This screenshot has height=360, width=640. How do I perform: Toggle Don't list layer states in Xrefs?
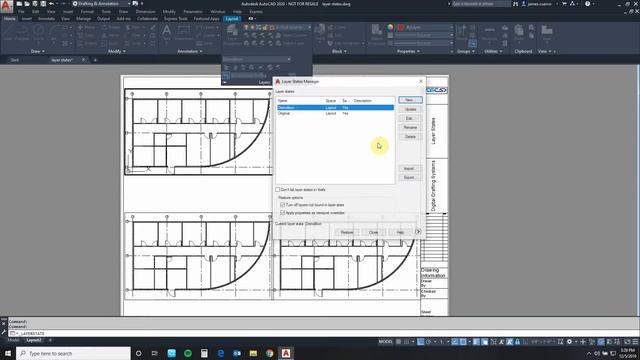click(278, 190)
